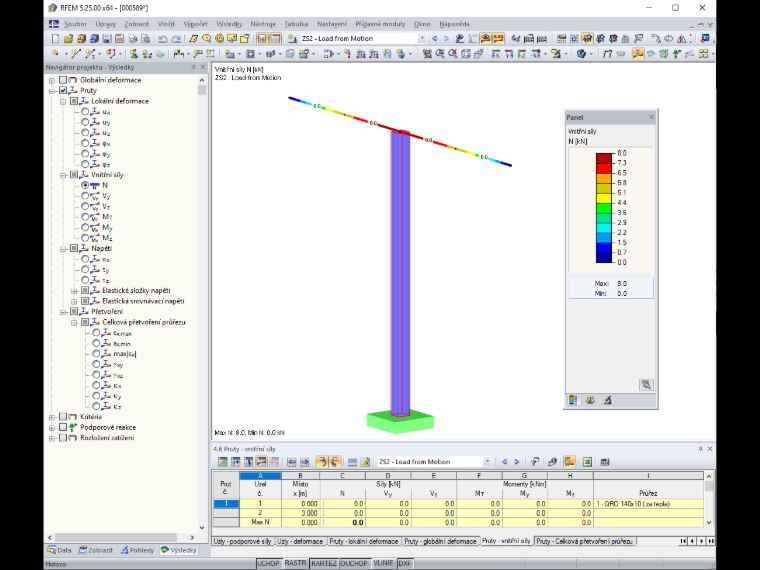Select the Mz moment radio button
760x570 pixels.
point(85,238)
